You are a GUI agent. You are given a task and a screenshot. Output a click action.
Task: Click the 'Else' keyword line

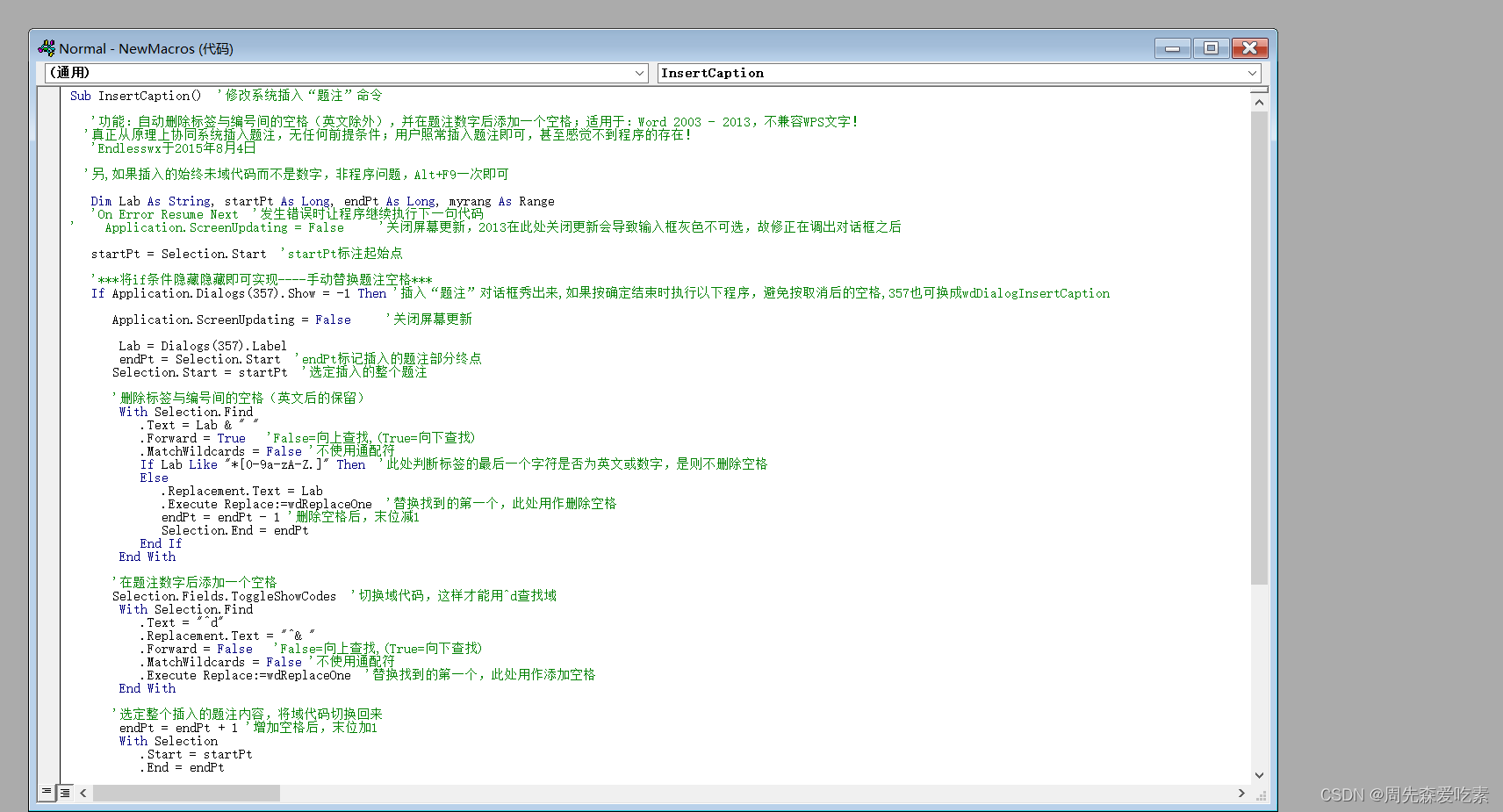(x=154, y=478)
